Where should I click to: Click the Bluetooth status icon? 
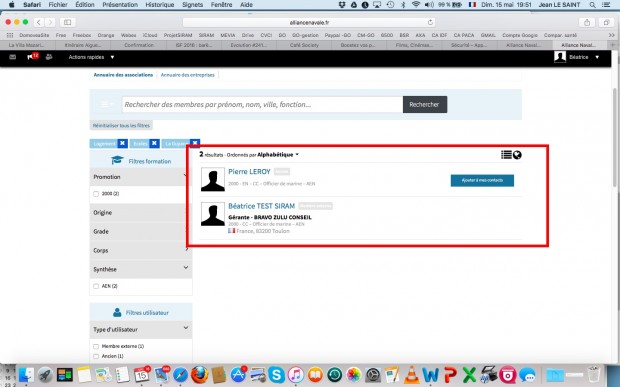(x=403, y=5)
